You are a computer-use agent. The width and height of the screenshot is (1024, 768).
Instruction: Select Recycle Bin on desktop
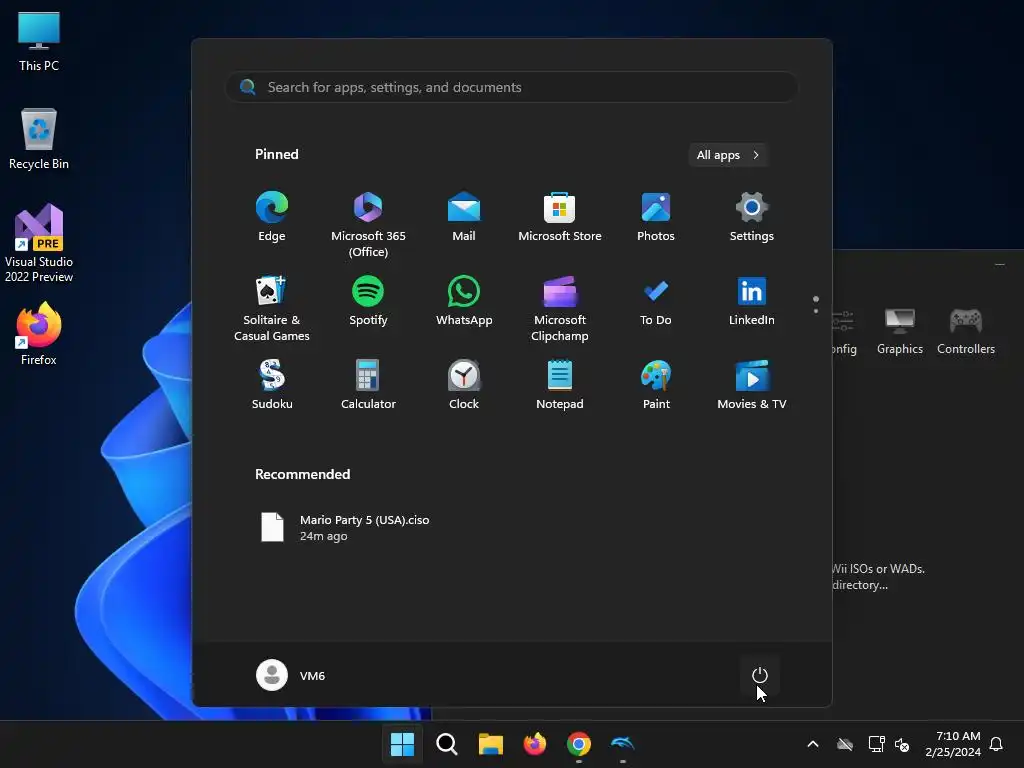pos(39,140)
